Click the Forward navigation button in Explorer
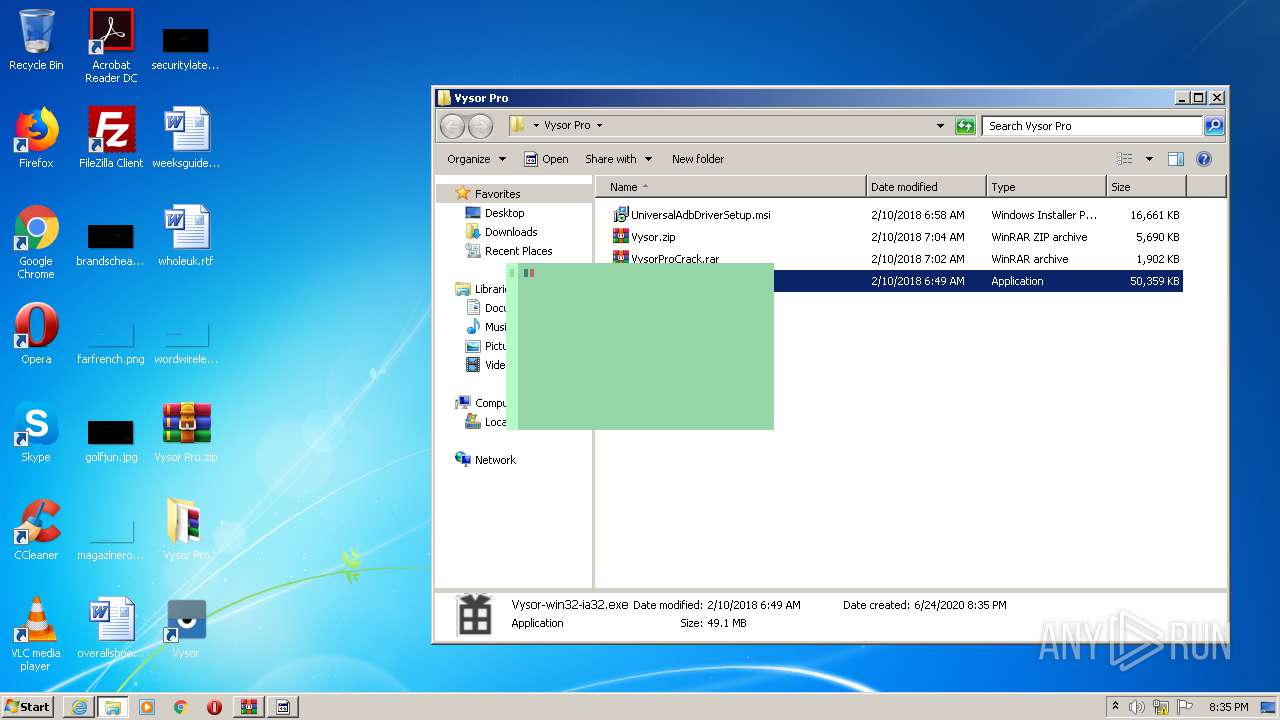Viewport: 1280px width, 720px height. [x=481, y=126]
